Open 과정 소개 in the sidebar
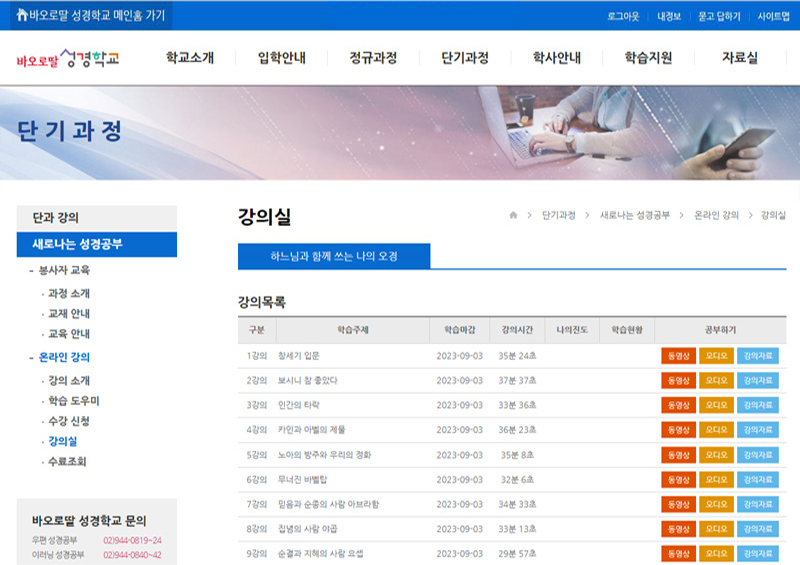The height and width of the screenshot is (565, 800). point(69,293)
